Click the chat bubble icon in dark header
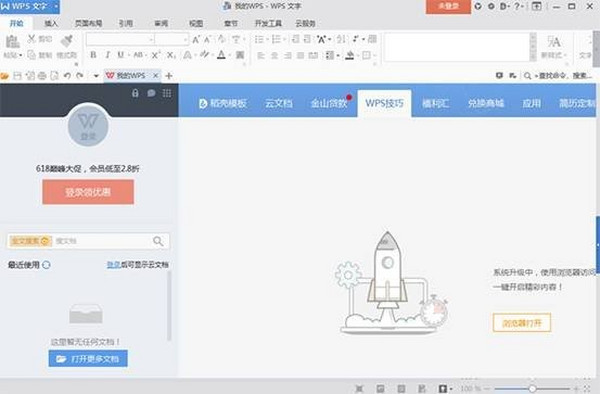The image size is (600, 394). point(151,93)
